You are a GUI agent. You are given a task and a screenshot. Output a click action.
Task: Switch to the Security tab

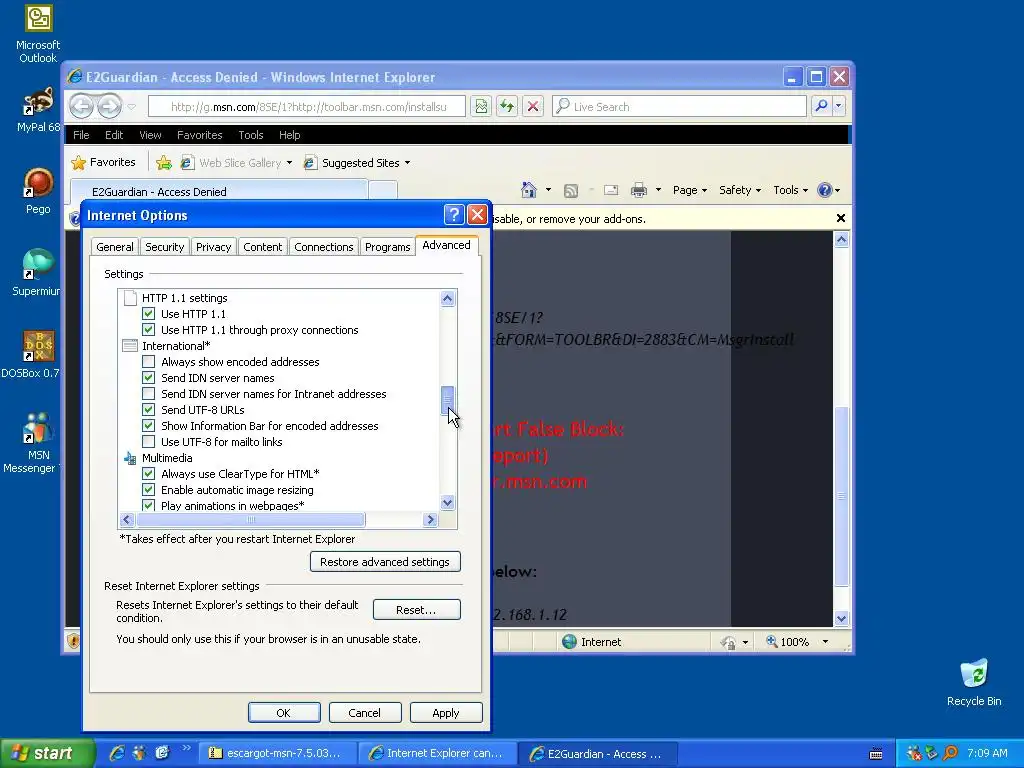click(165, 247)
